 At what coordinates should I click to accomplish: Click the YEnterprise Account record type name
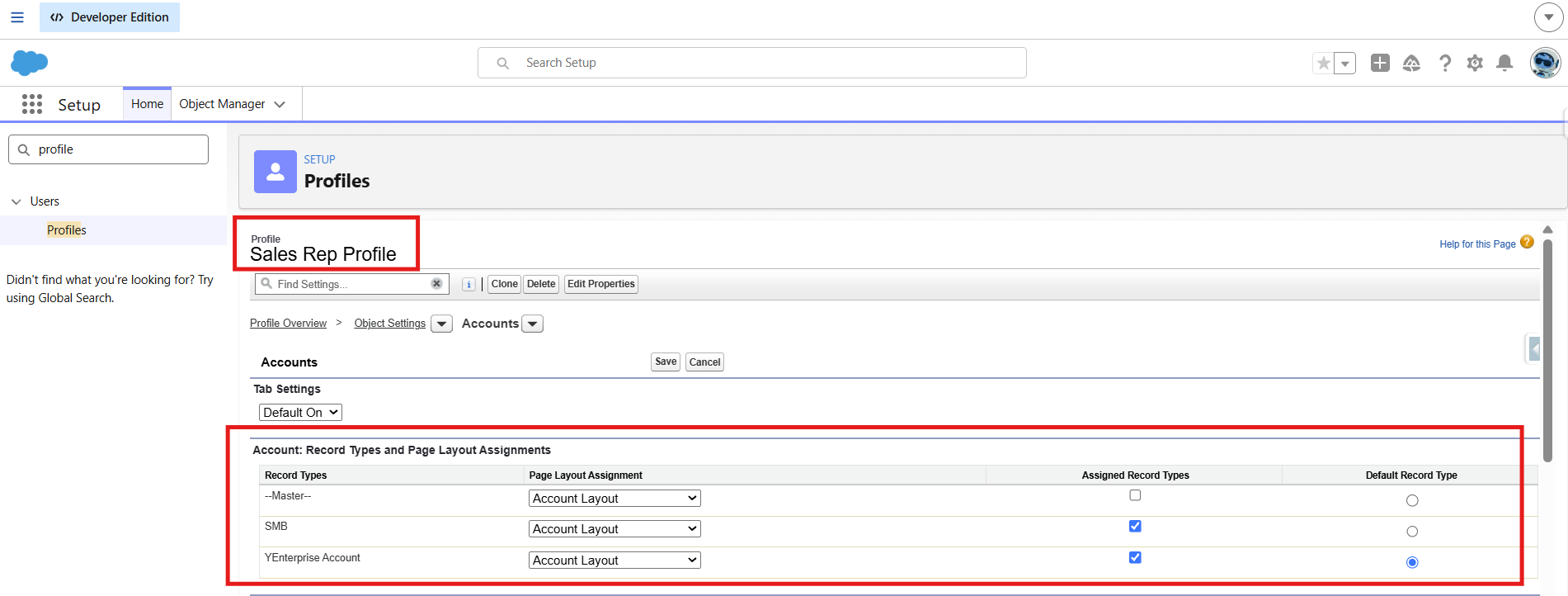(312, 558)
